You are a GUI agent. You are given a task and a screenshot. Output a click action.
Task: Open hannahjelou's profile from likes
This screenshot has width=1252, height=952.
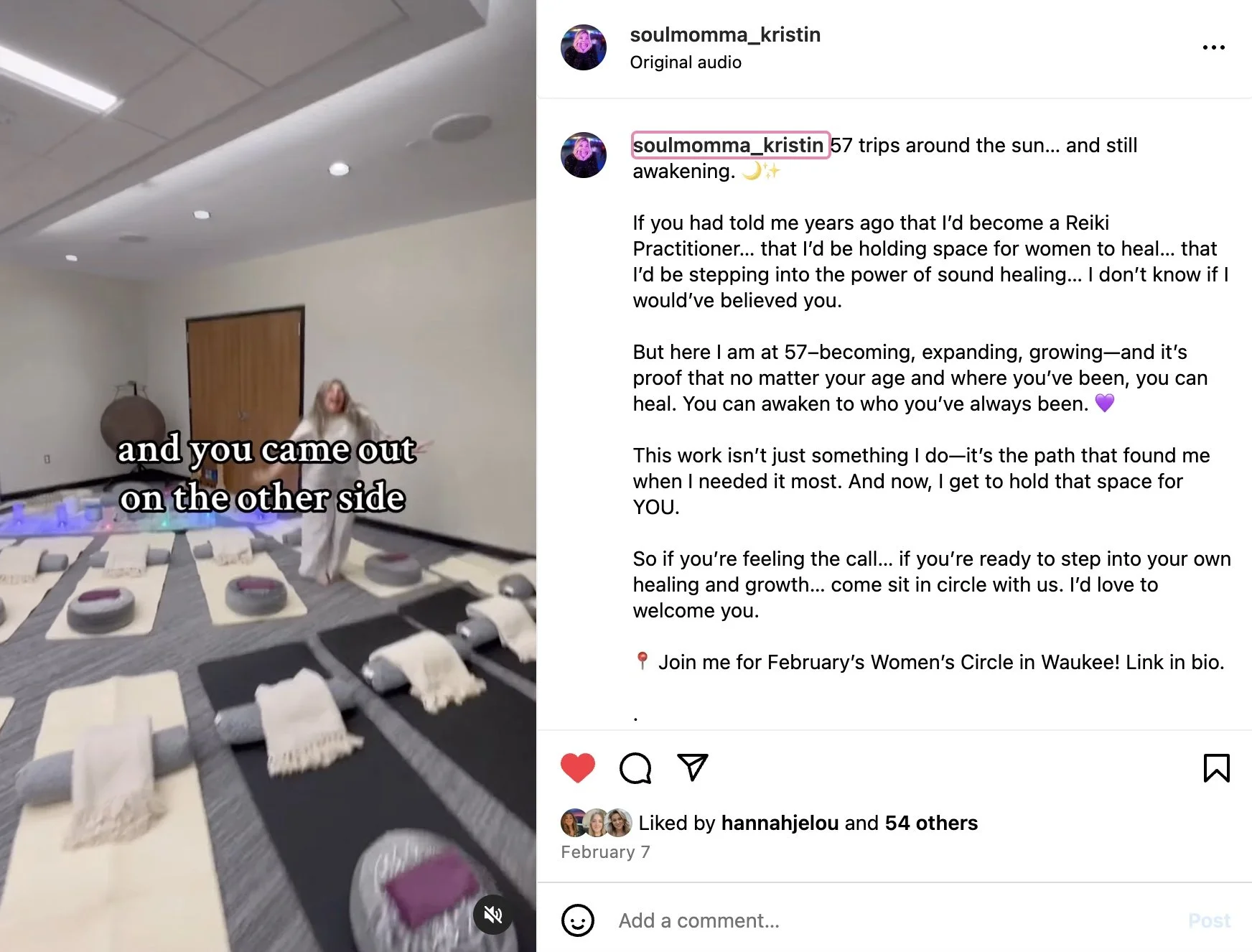tap(780, 823)
